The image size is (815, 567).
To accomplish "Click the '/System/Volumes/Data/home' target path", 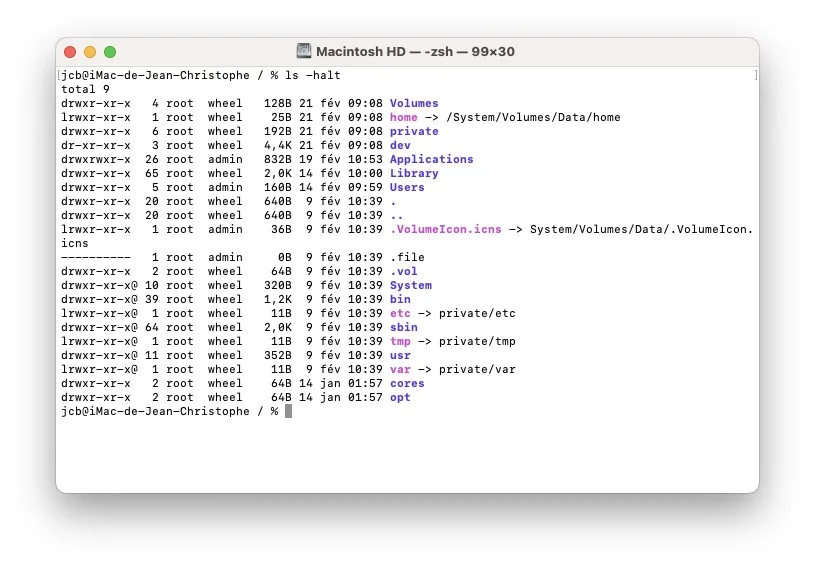I will tap(533, 117).
